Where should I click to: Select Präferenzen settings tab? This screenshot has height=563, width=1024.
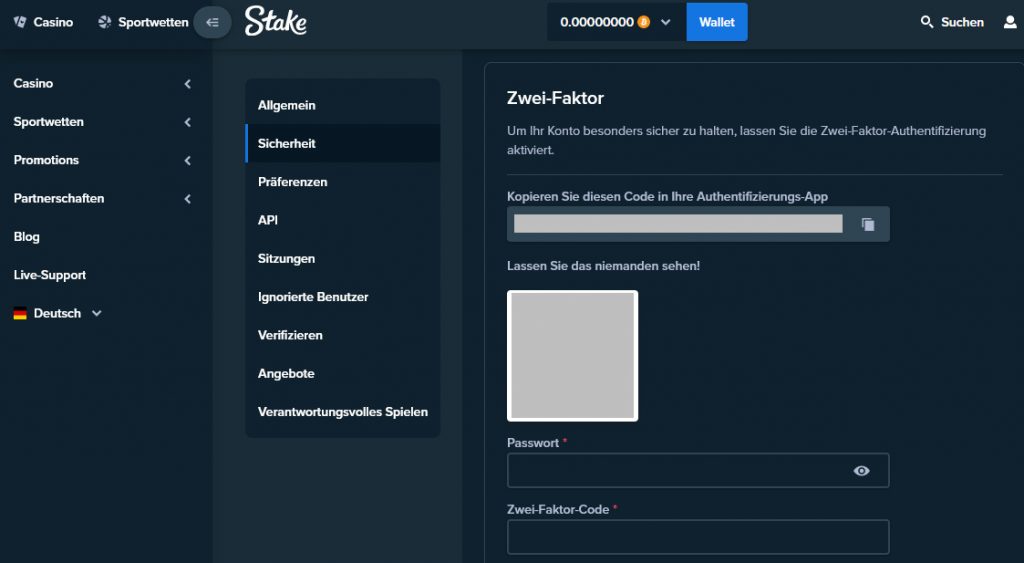pyautogui.click(x=342, y=182)
